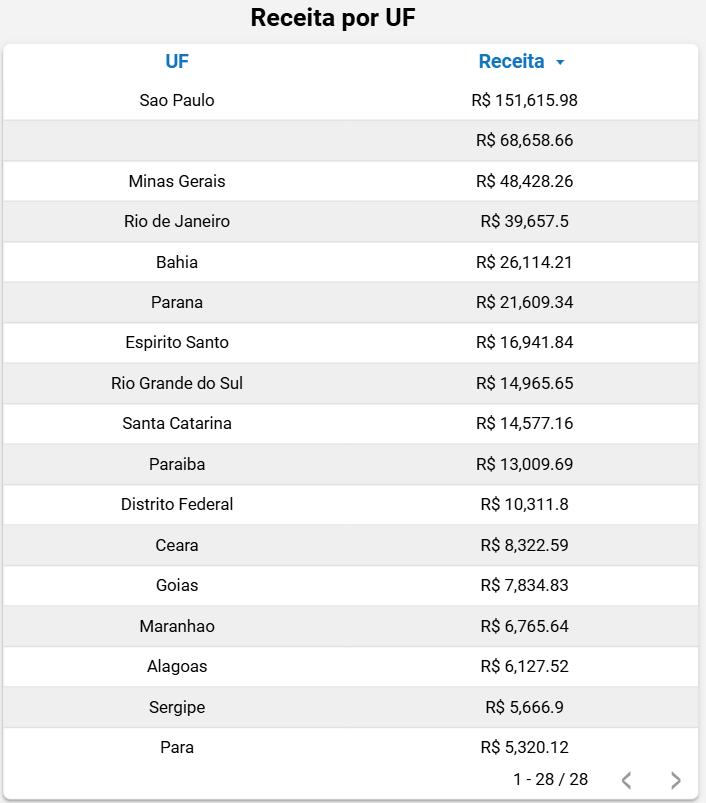Screen dimensions: 706x803
Task: Click revenue value R$ 151,615.98
Action: 524,100
